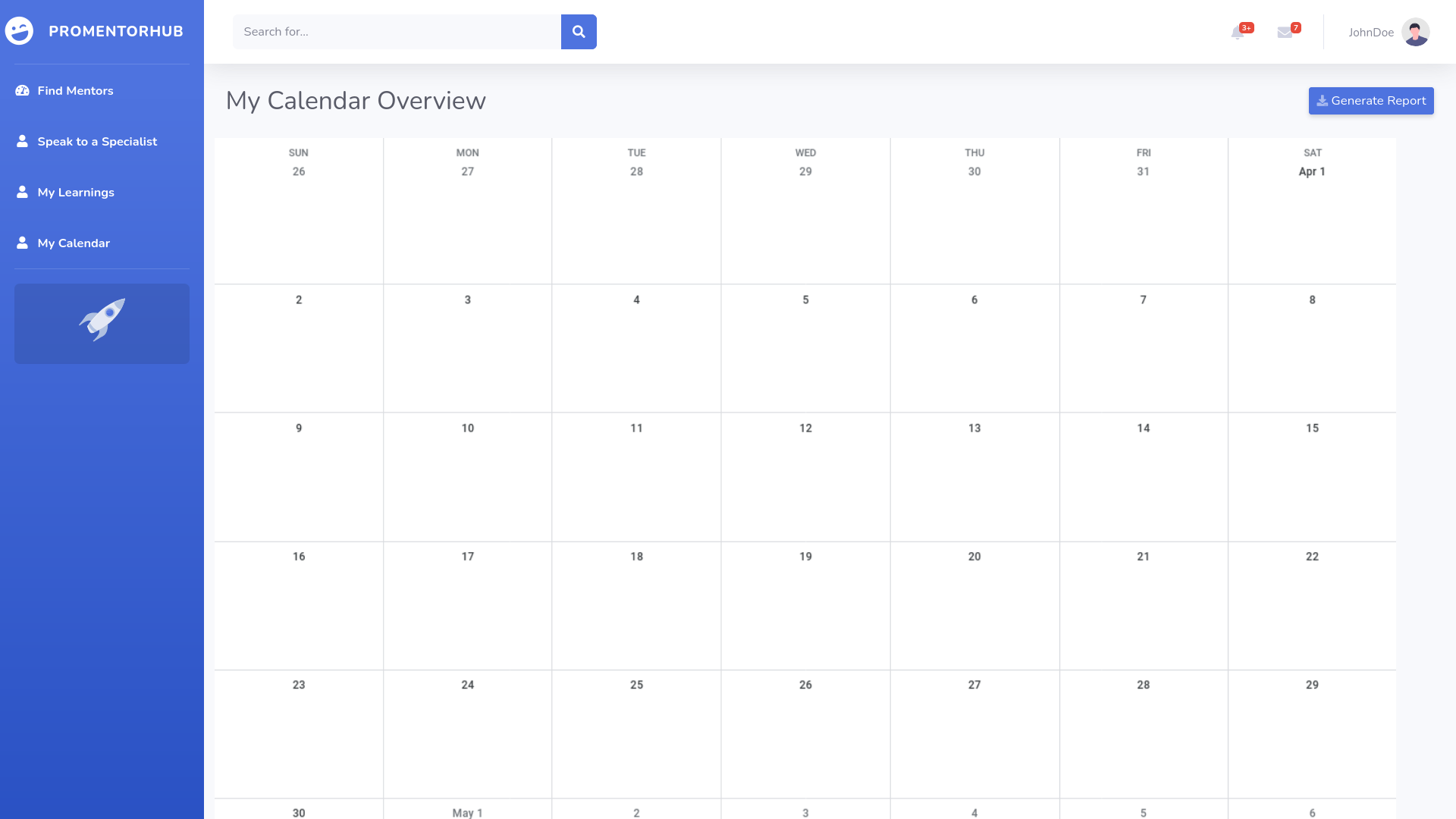Select the Apr 1 calendar day
This screenshot has height=819, width=1456.
coord(1311,172)
